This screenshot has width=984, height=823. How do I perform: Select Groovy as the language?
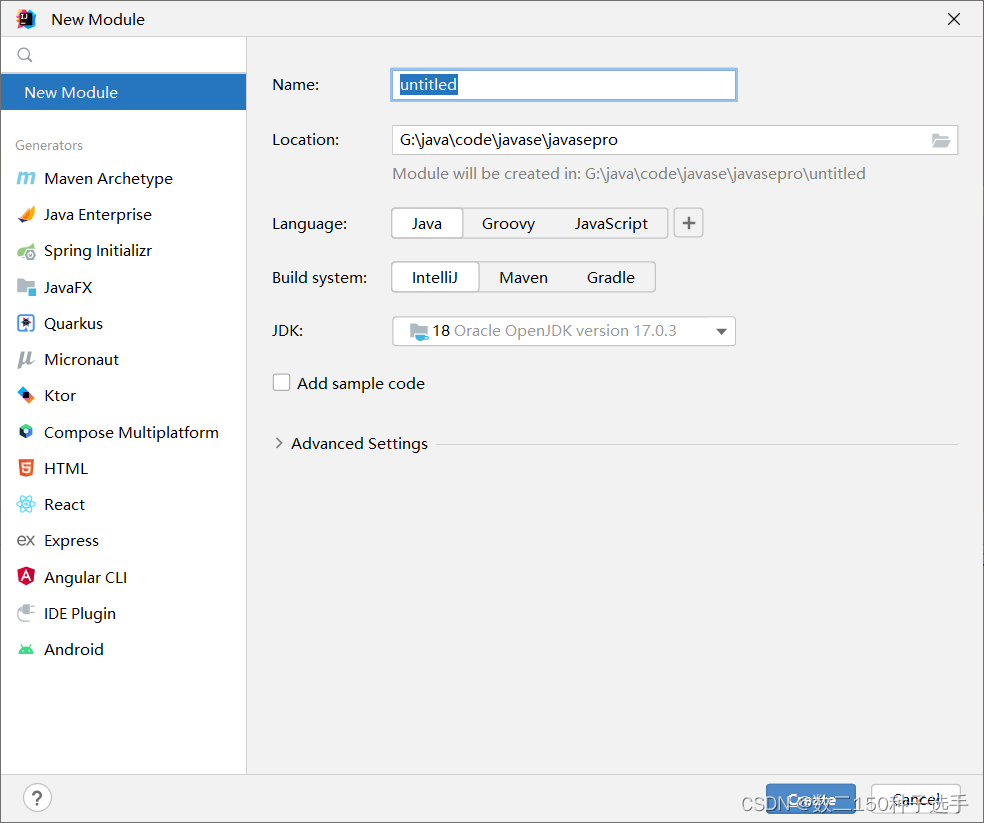pyautogui.click(x=508, y=223)
